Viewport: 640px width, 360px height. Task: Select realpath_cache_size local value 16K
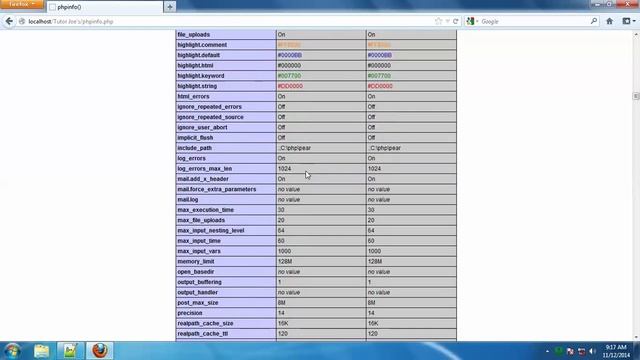pos(283,323)
